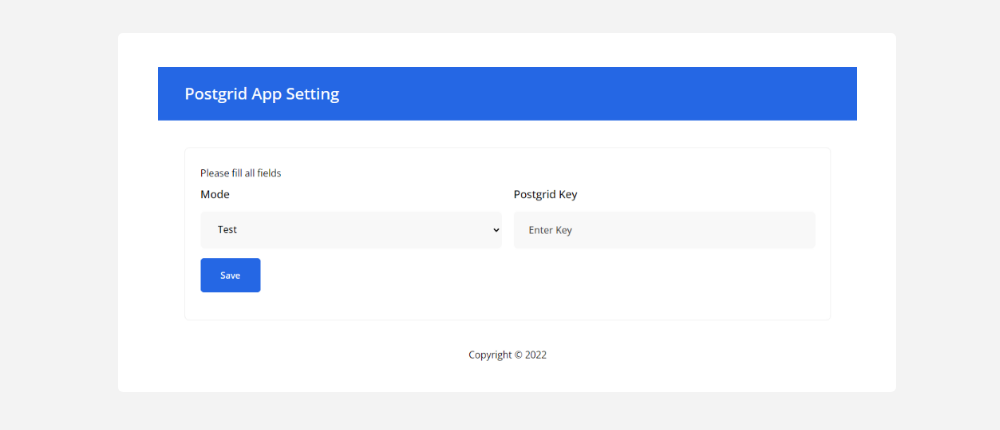
Task: Click the 'Enter Key' placeholder text
Action: coord(550,230)
